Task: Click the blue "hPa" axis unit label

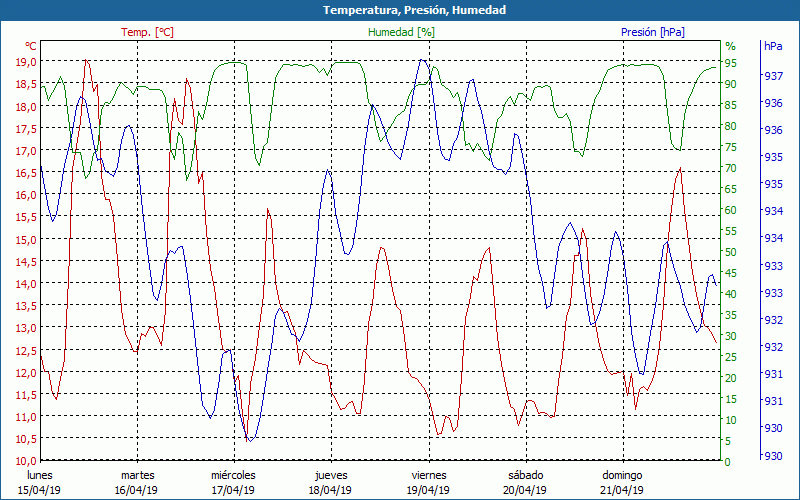Action: click(x=773, y=46)
